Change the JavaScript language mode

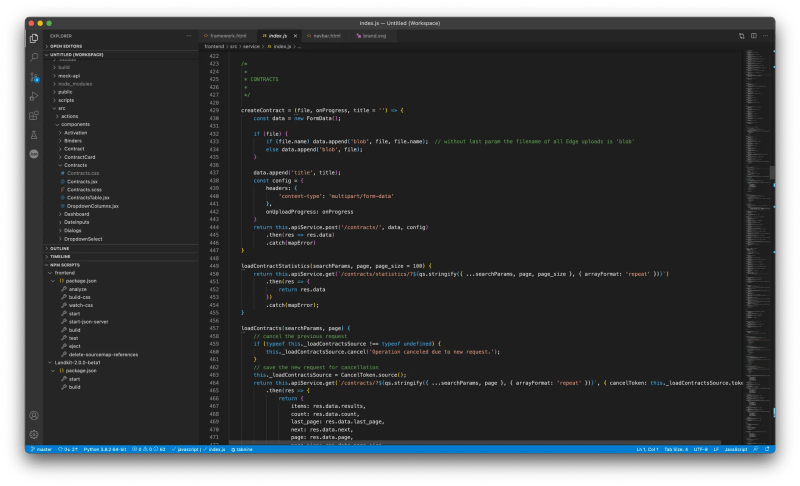[736, 449]
